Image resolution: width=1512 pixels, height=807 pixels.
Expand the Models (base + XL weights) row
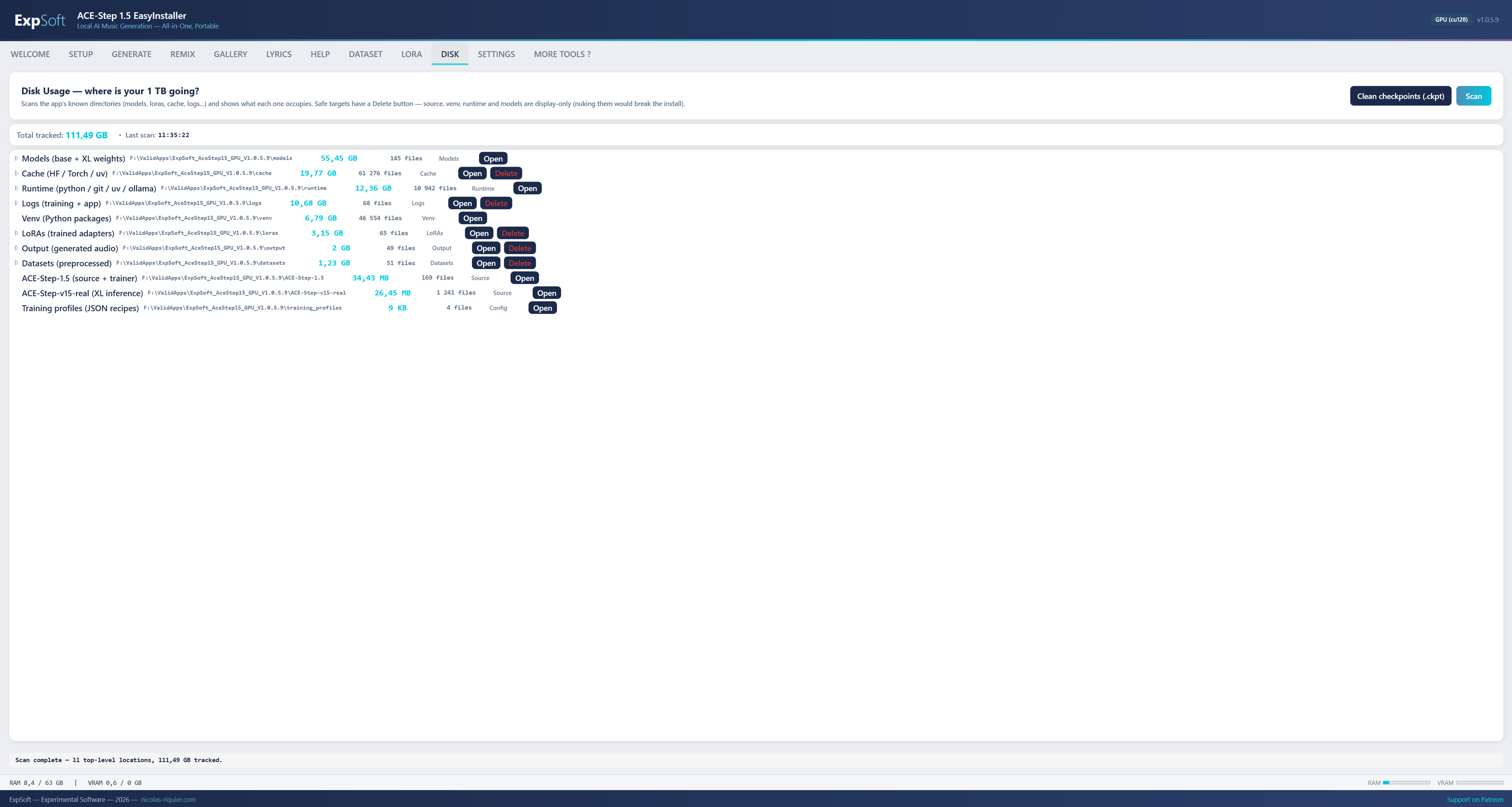point(17,158)
